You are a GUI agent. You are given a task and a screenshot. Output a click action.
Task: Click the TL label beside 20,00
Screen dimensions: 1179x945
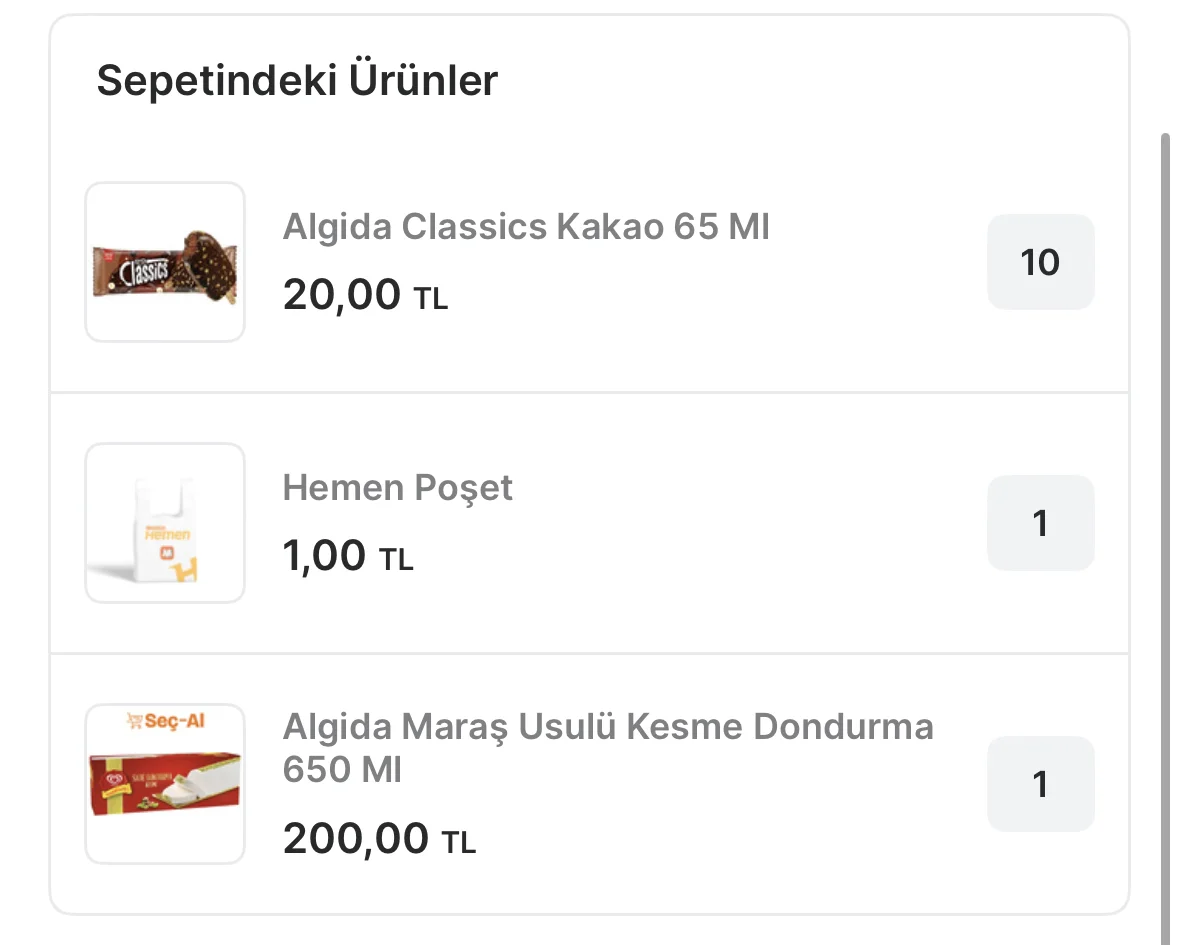point(431,299)
